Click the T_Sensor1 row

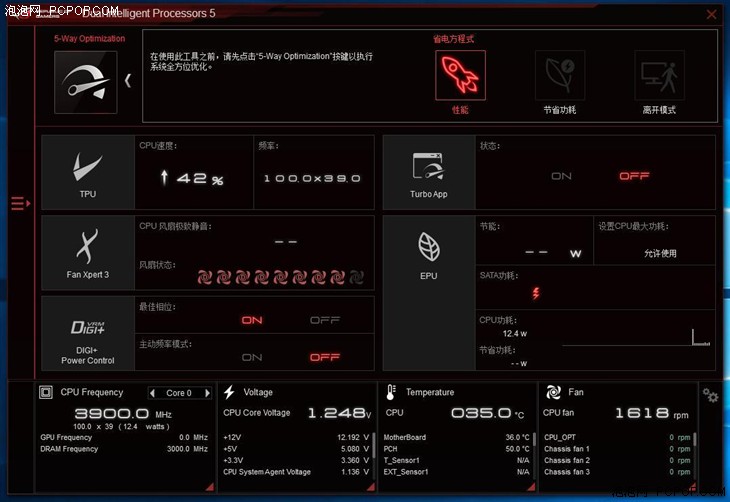pos(456,460)
